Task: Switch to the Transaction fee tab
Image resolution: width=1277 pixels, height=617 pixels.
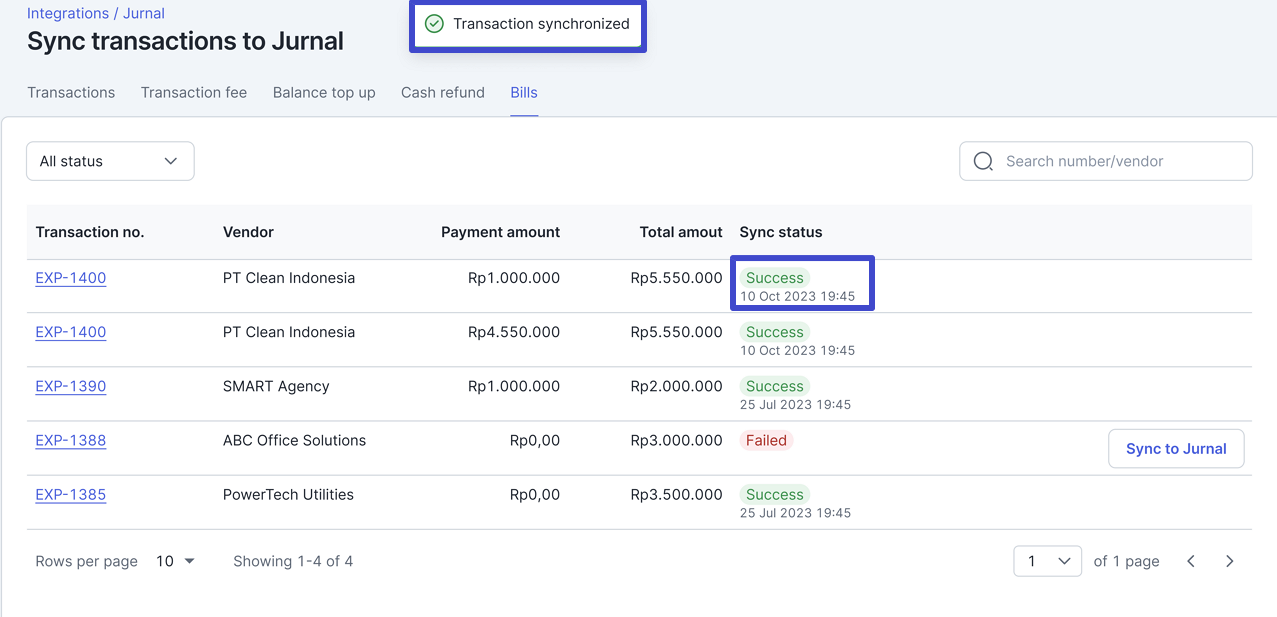Action: pos(194,92)
